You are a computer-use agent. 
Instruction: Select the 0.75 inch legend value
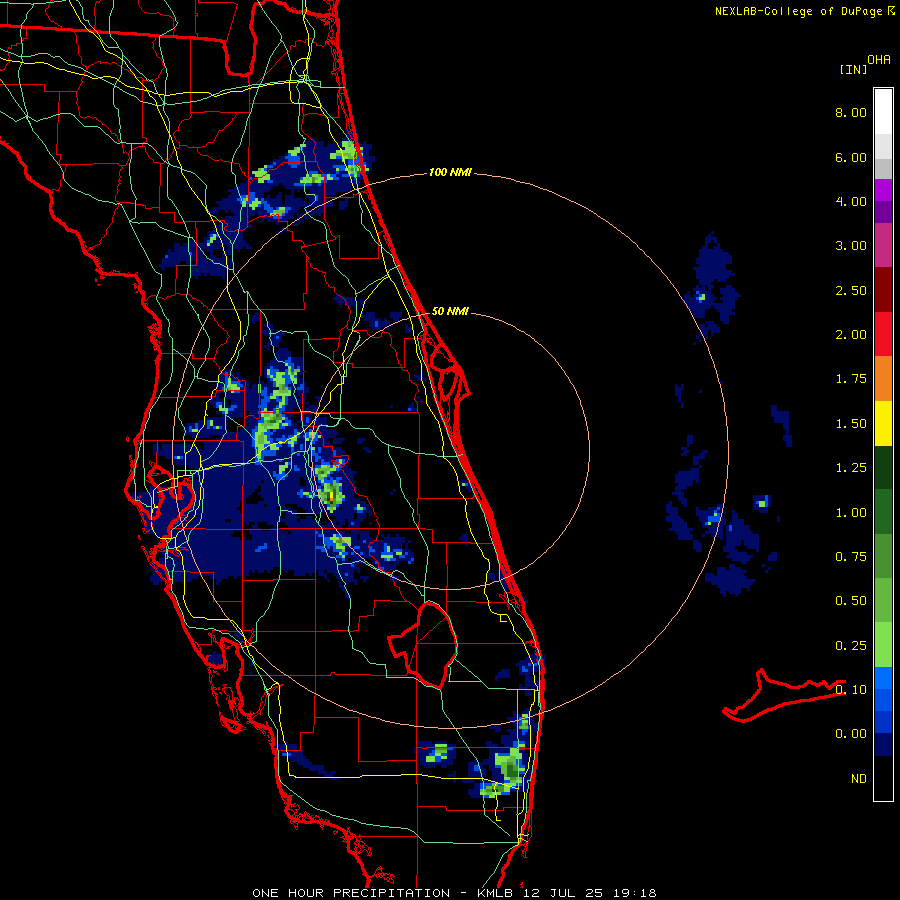pyautogui.click(x=851, y=557)
